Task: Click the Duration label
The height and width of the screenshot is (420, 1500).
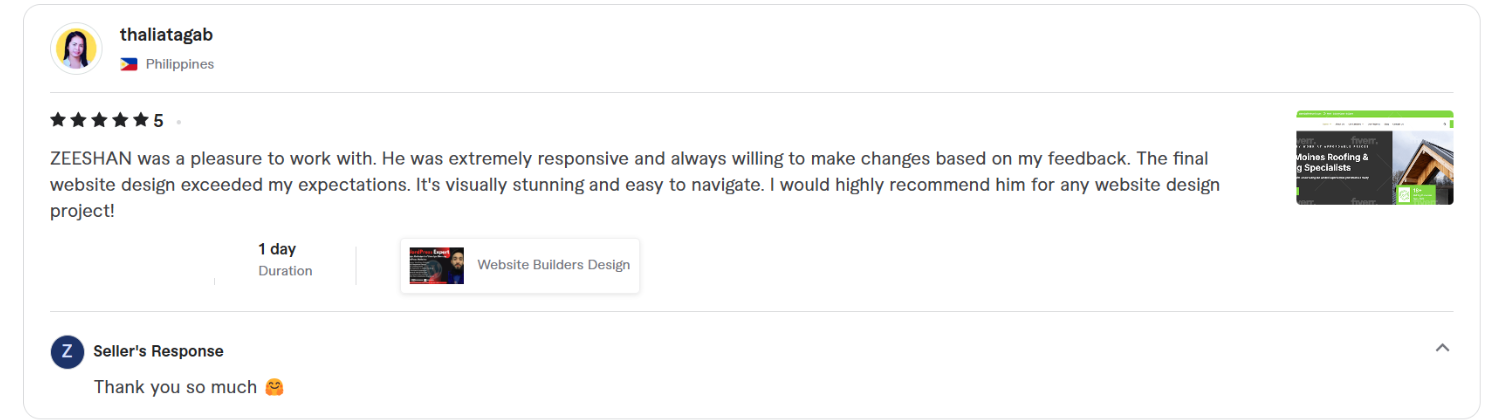Action: coord(285,271)
